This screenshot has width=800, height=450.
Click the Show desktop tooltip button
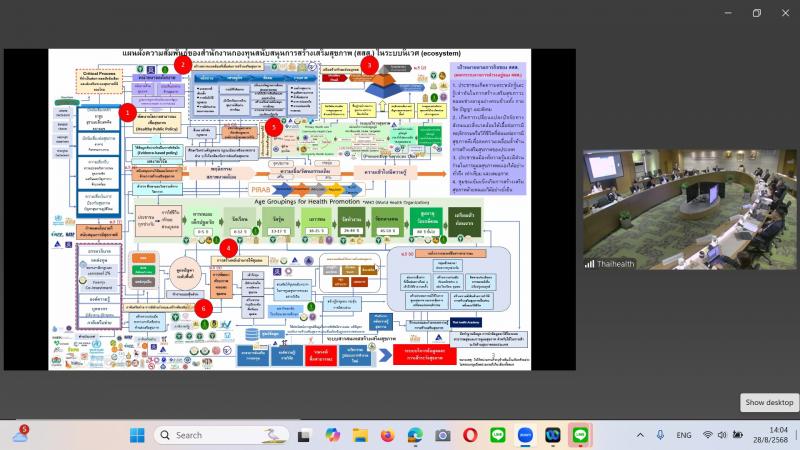pos(769,403)
